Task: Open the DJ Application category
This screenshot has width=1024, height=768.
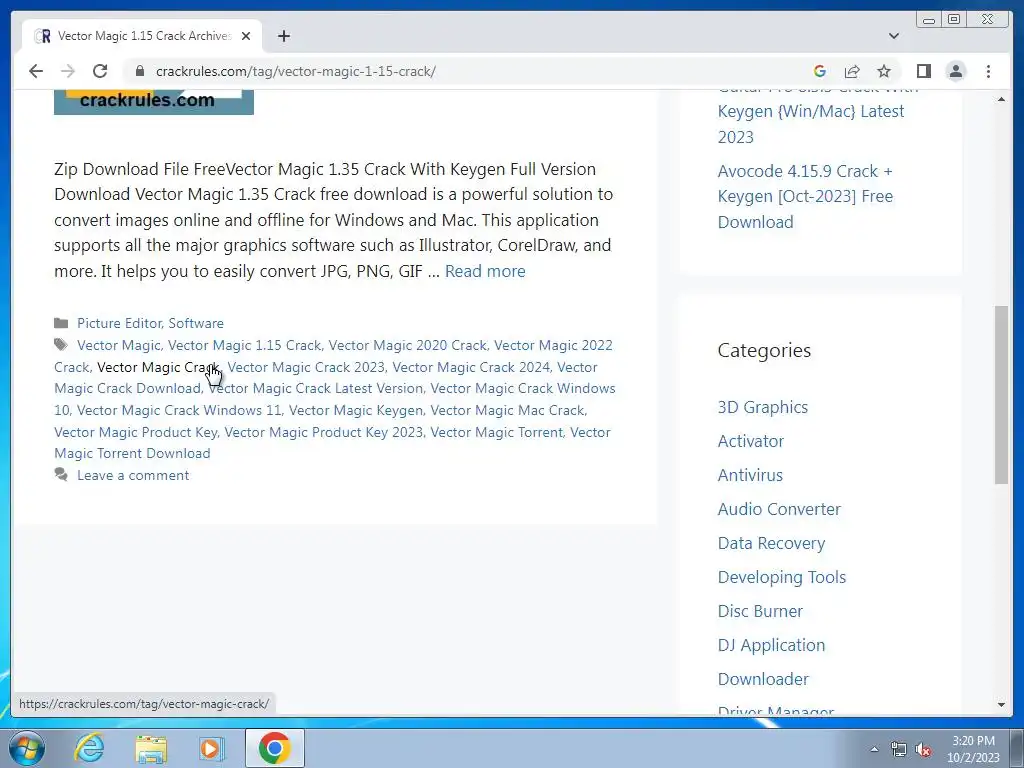Action: (771, 645)
